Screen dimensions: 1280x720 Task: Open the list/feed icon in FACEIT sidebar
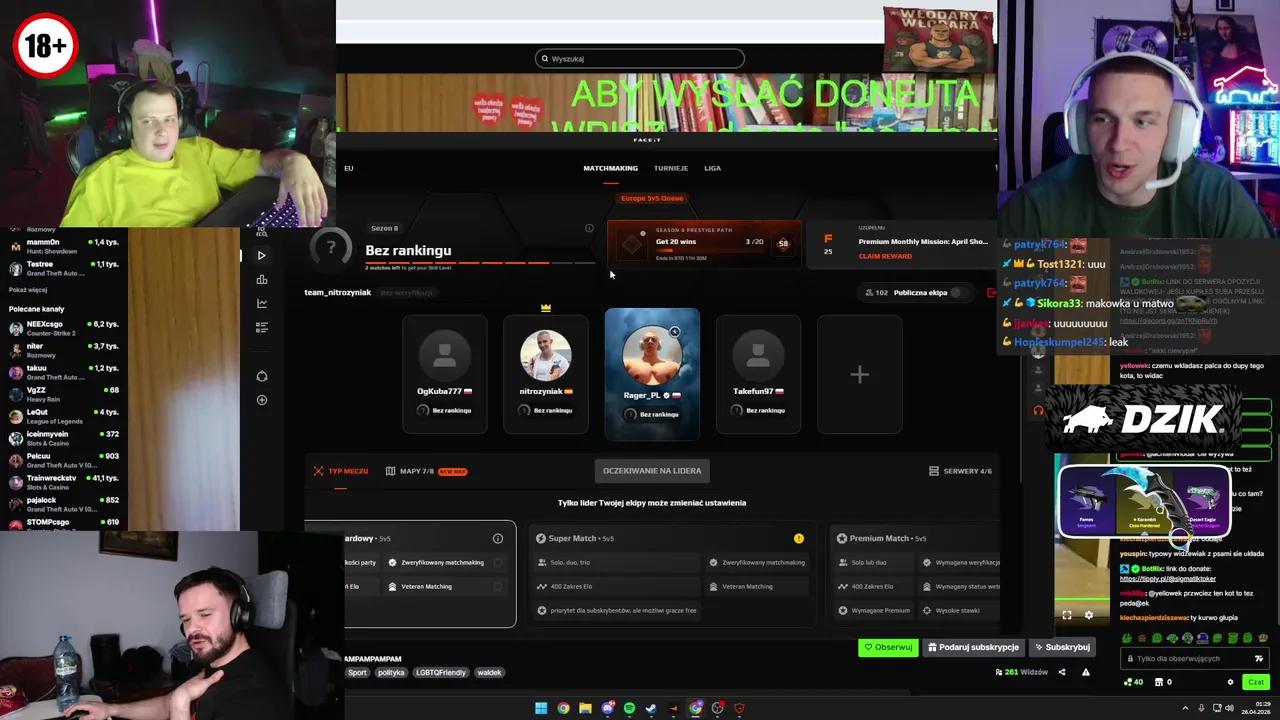point(261,326)
